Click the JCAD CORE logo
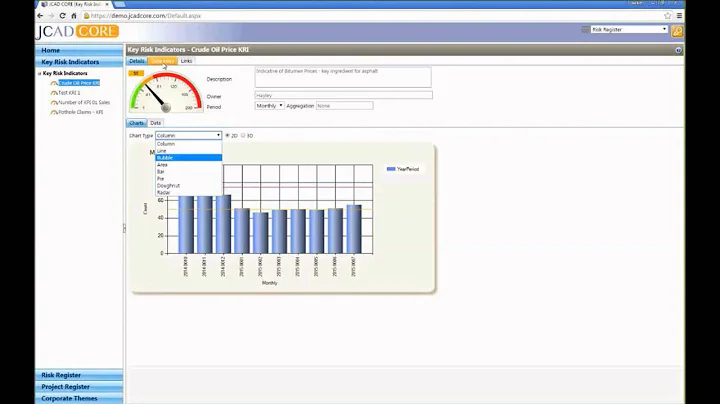Screen dimensions: 720x404 77,31
